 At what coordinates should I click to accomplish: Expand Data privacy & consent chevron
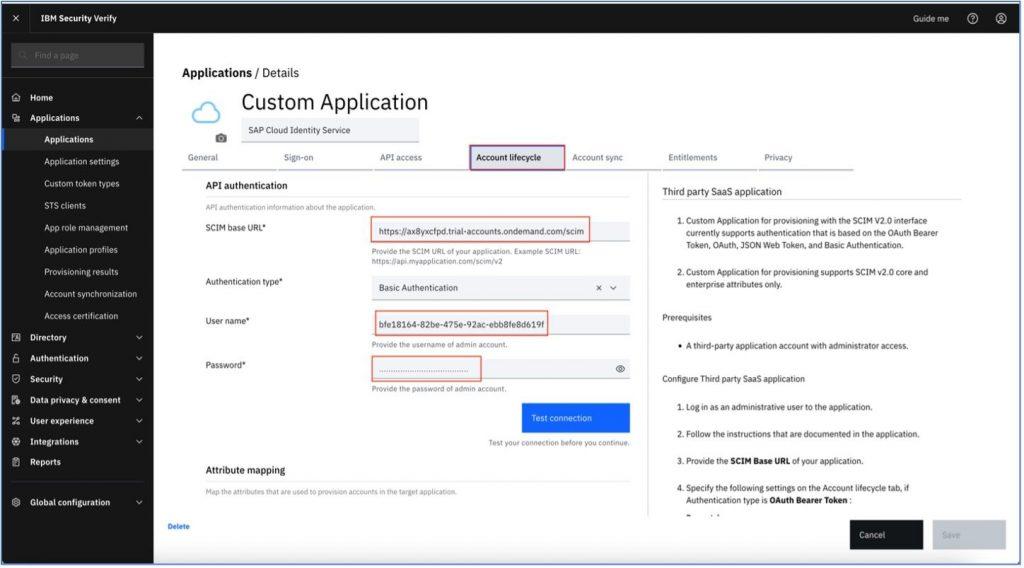pos(139,400)
